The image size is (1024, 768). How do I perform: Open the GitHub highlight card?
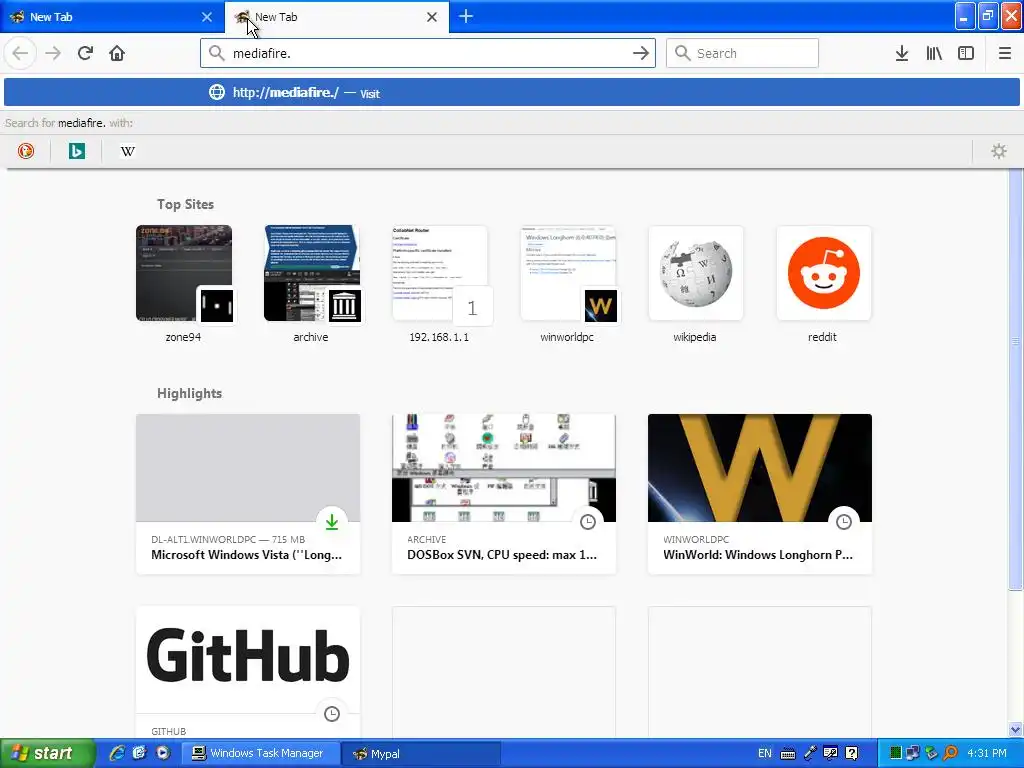[x=248, y=673]
